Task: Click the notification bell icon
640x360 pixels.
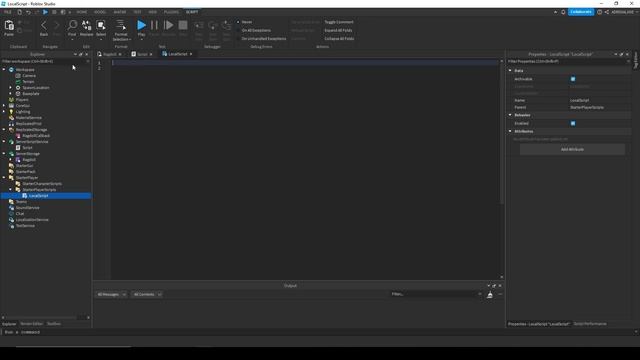Action: coord(563,12)
